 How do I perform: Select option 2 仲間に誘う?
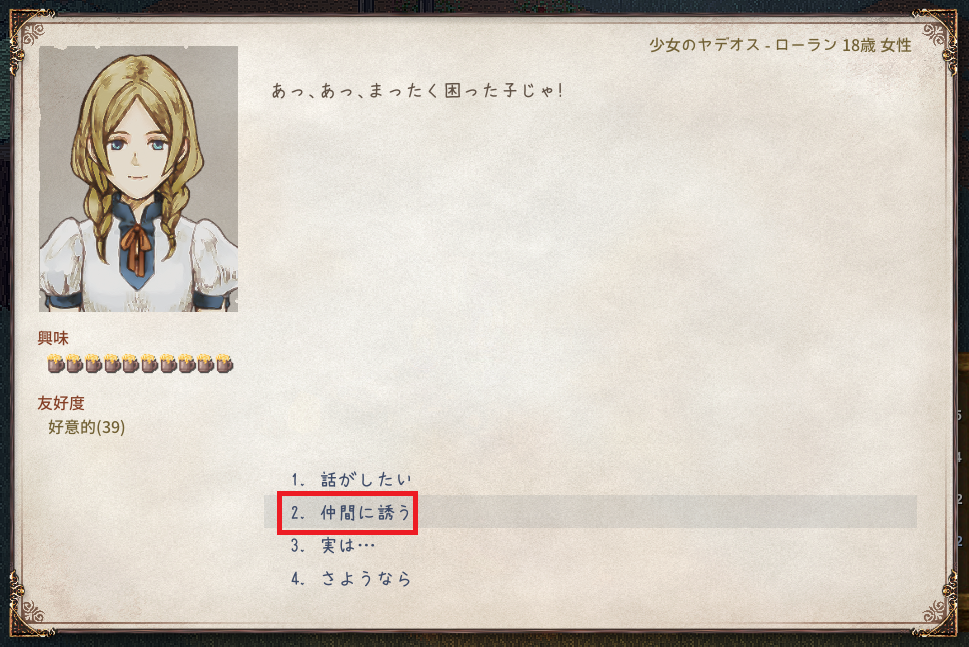[x=351, y=512]
